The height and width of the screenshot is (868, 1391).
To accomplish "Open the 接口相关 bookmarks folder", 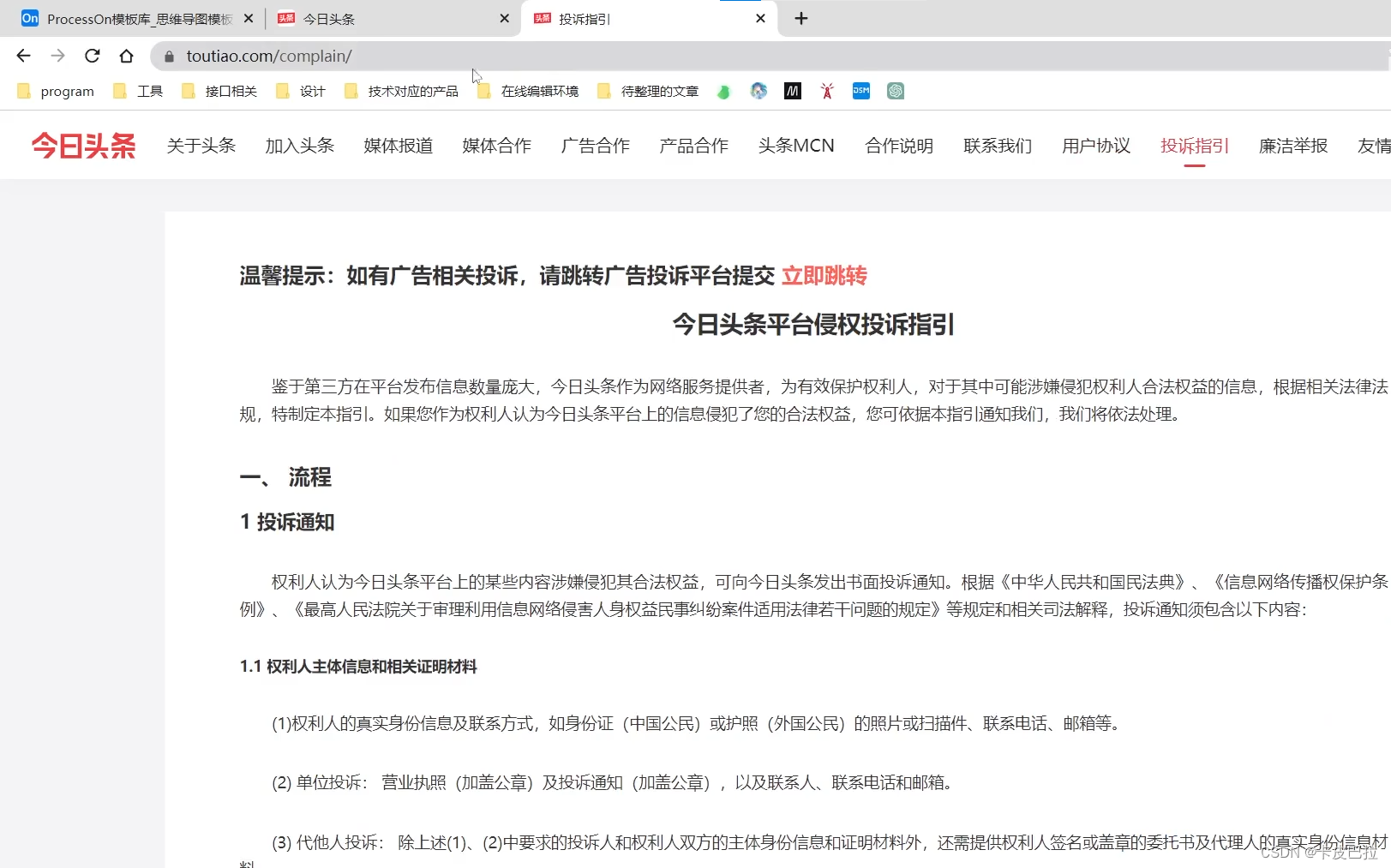I will (x=219, y=91).
